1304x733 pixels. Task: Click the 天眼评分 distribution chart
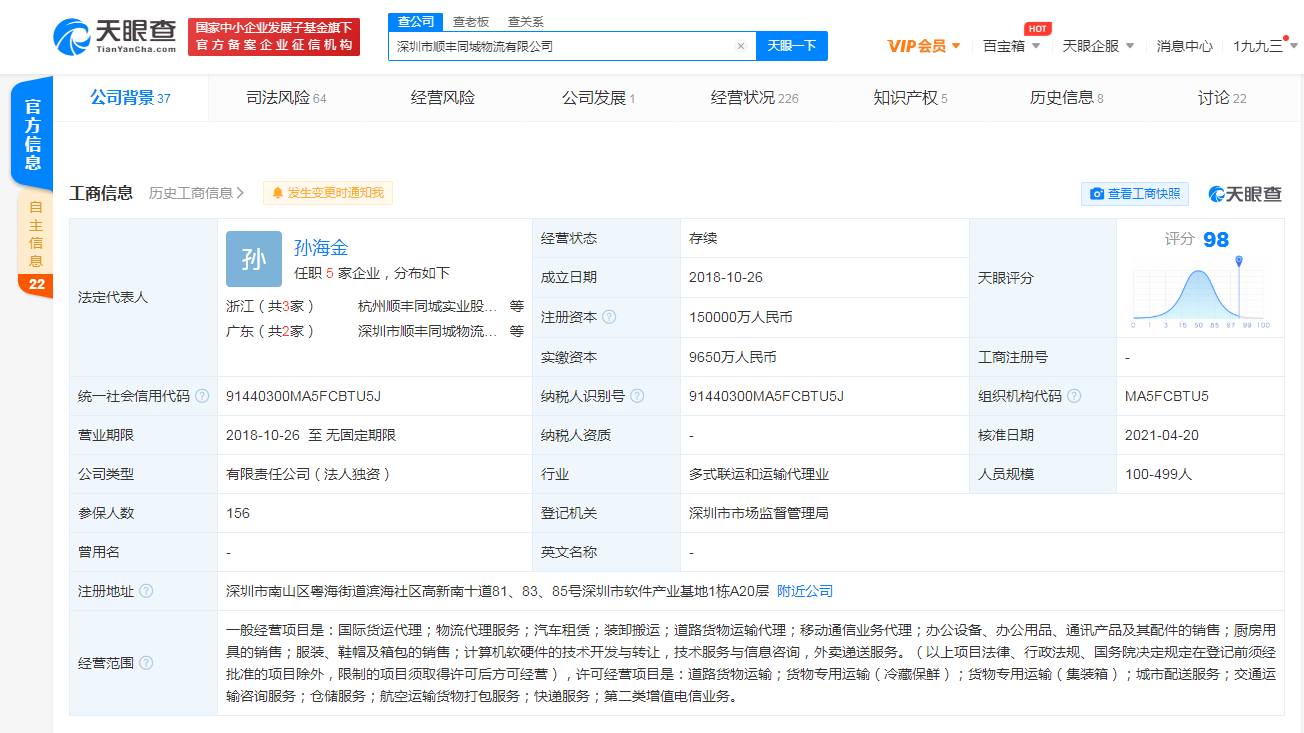click(1201, 292)
